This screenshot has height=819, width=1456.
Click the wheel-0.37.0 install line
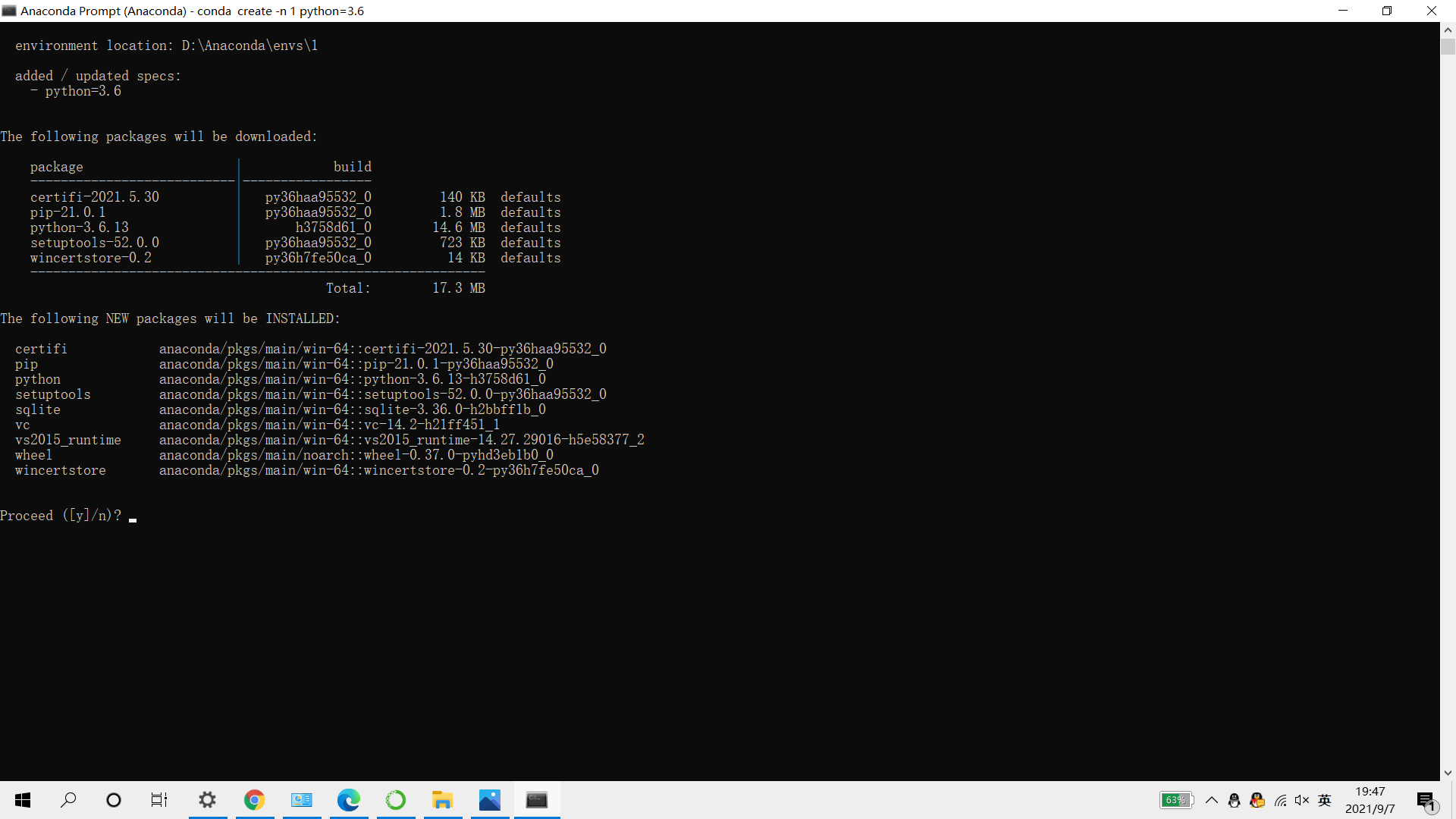284,455
